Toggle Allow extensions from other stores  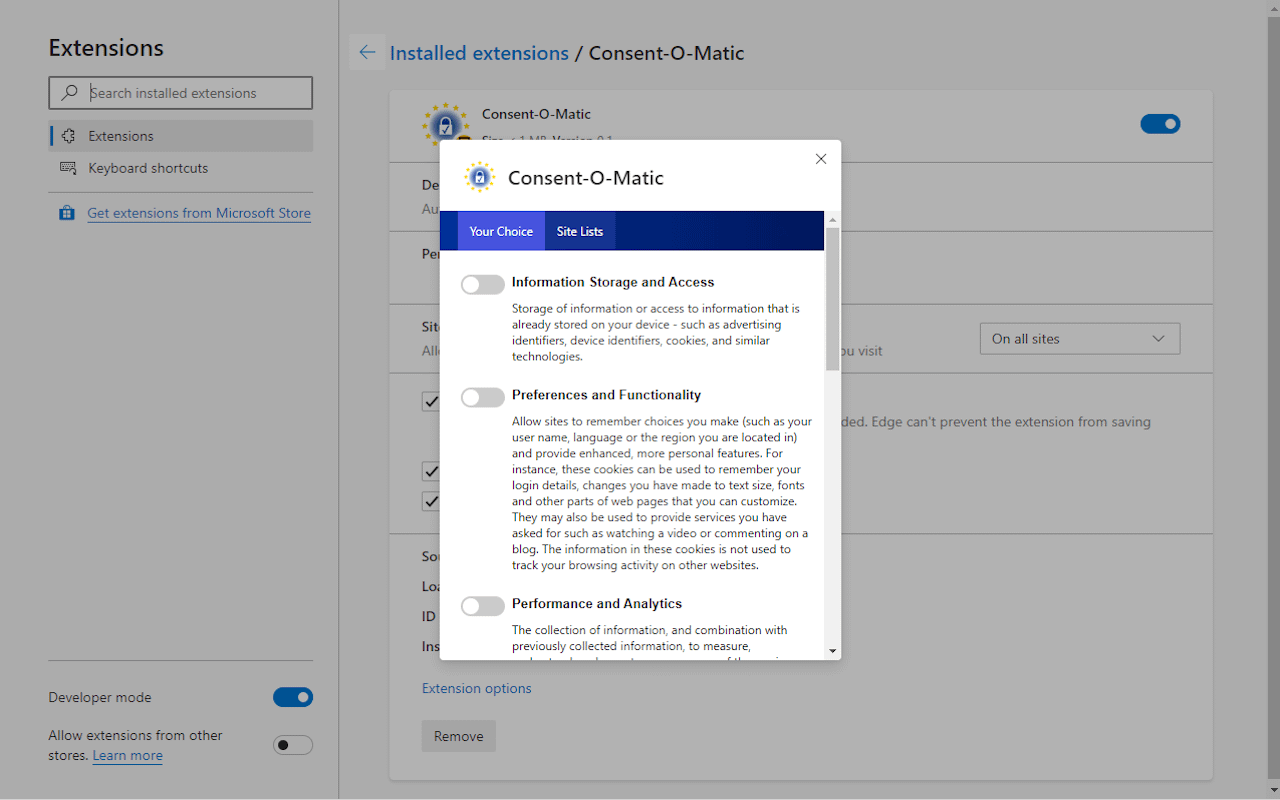tap(293, 745)
